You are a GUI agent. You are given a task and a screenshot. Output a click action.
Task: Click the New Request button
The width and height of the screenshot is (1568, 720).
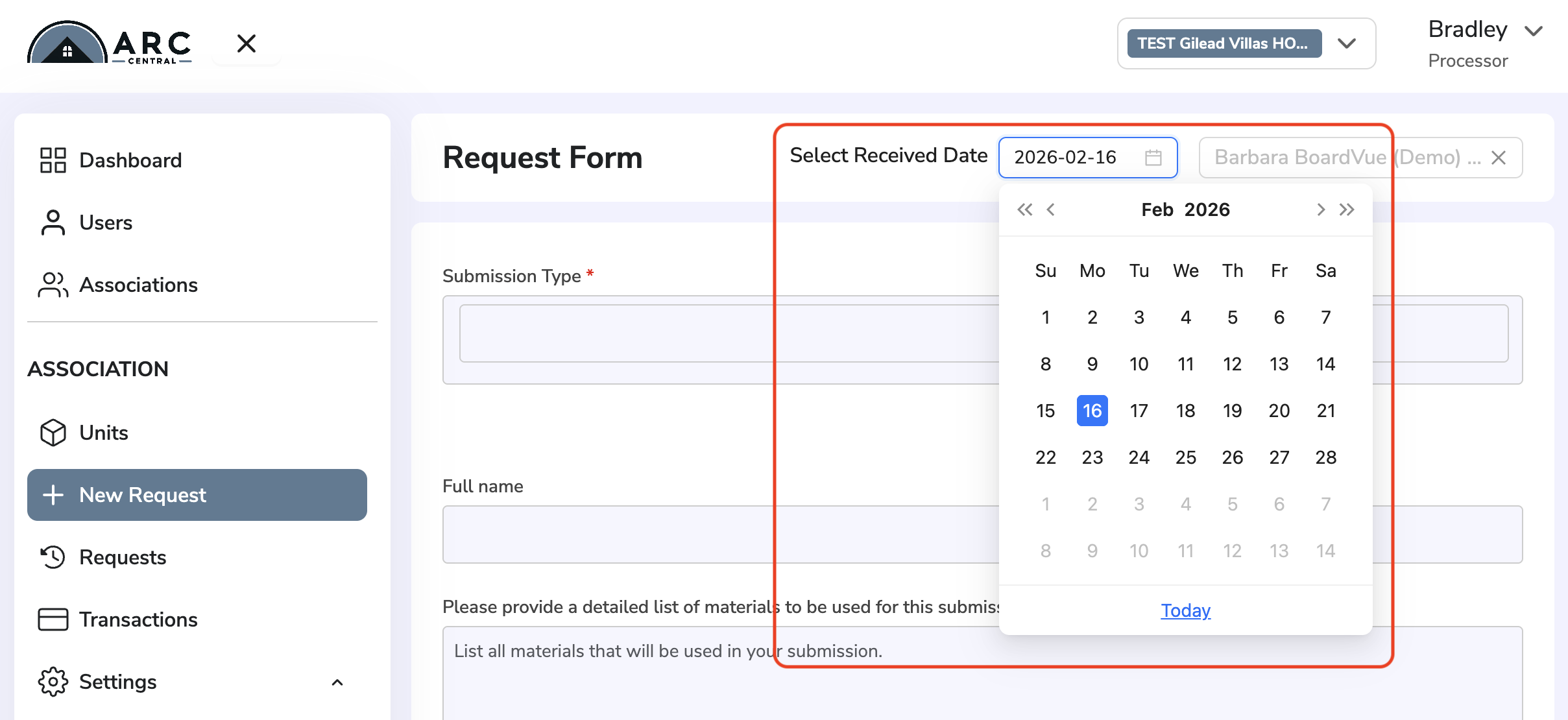point(197,495)
